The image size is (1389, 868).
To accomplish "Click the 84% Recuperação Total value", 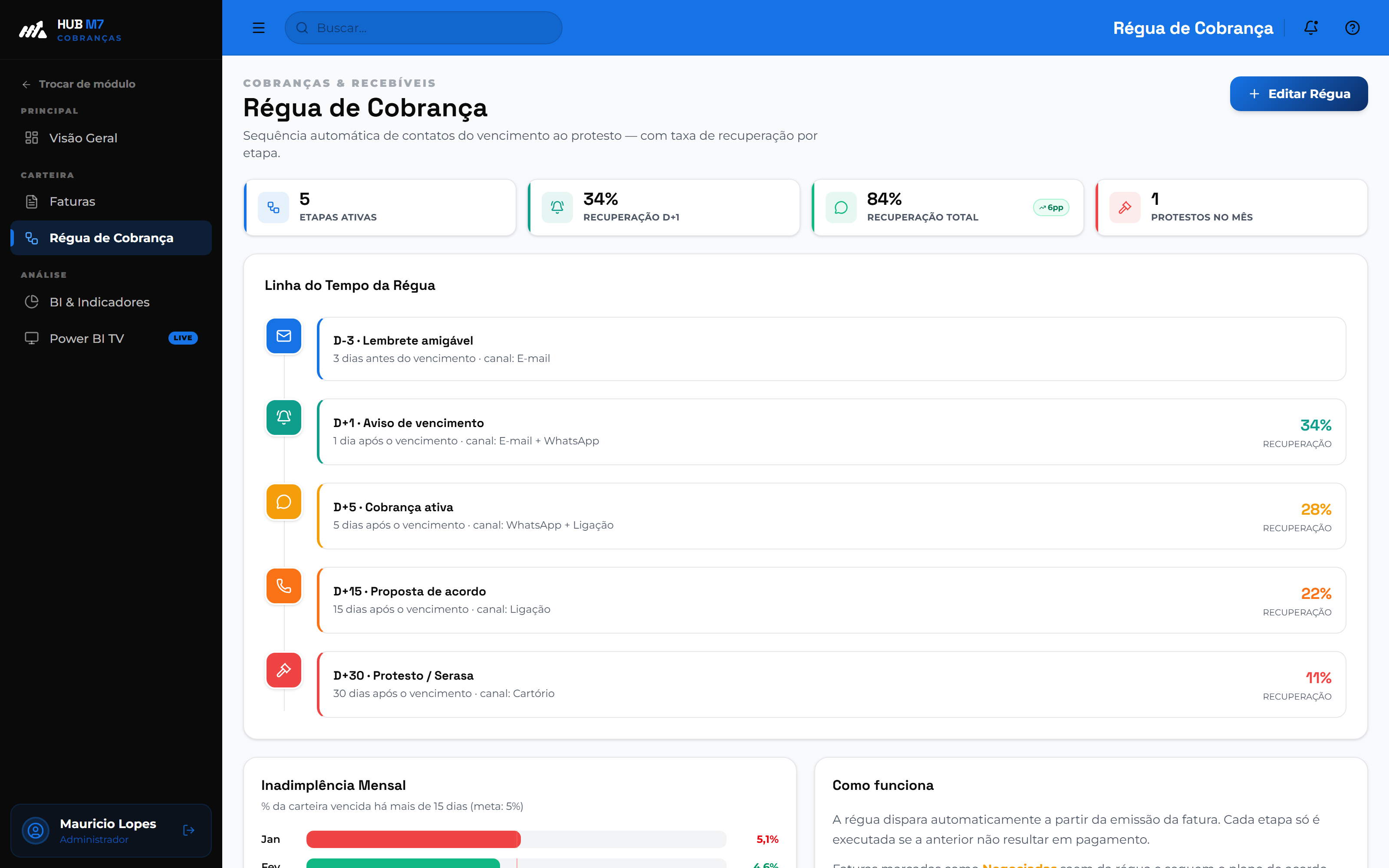I will click(884, 199).
